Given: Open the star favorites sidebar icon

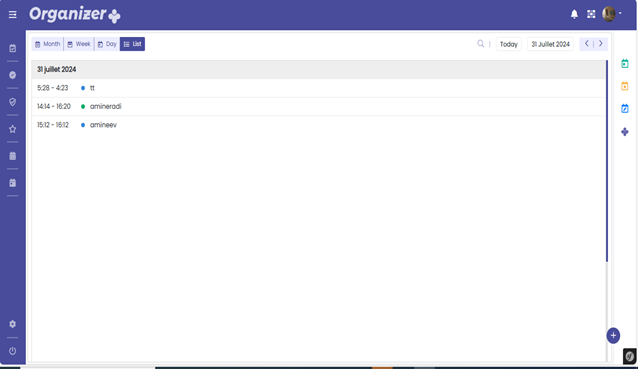Looking at the screenshot, I should (13, 129).
